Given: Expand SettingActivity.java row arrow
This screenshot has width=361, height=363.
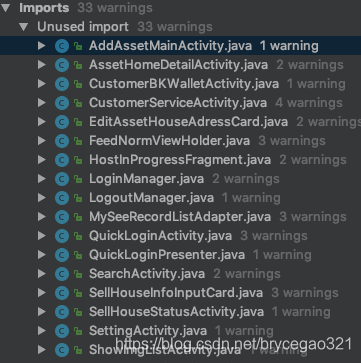Looking at the screenshot, I should pyautogui.click(x=42, y=331).
